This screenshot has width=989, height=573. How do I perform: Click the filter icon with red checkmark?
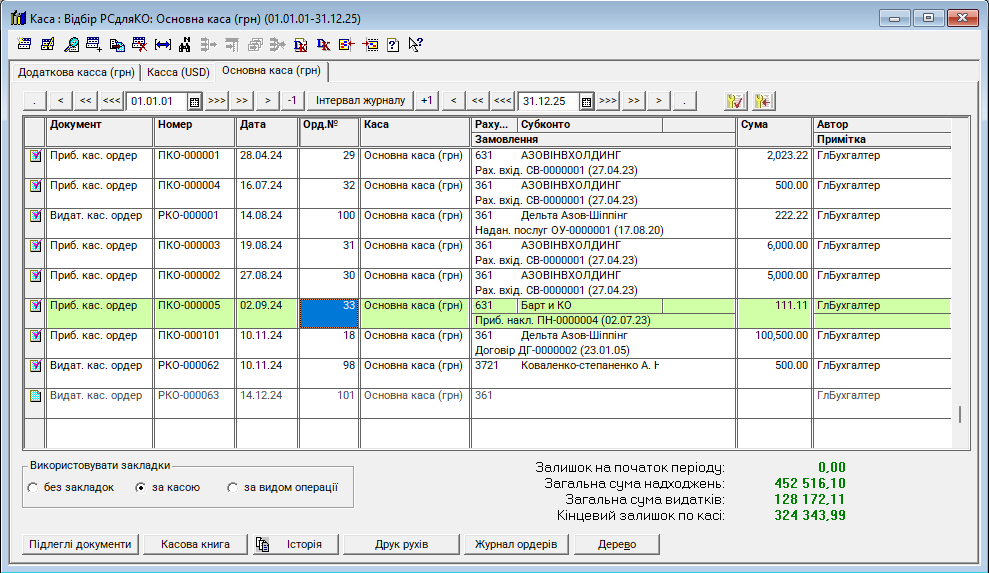pos(736,101)
